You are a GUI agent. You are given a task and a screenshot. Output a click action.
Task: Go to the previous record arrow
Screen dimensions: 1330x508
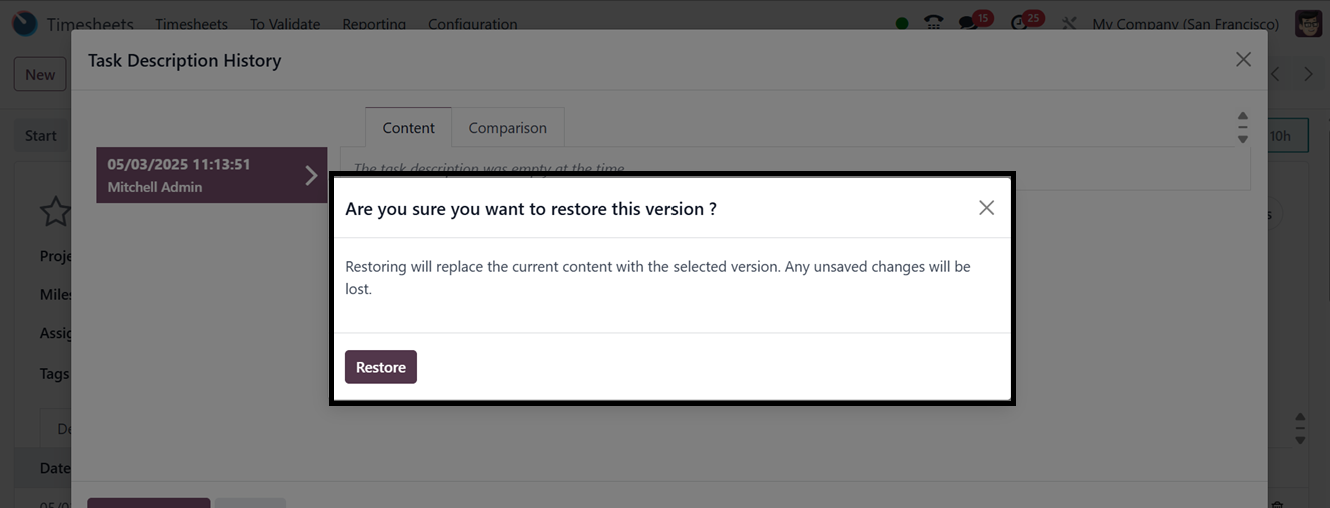coord(1275,74)
